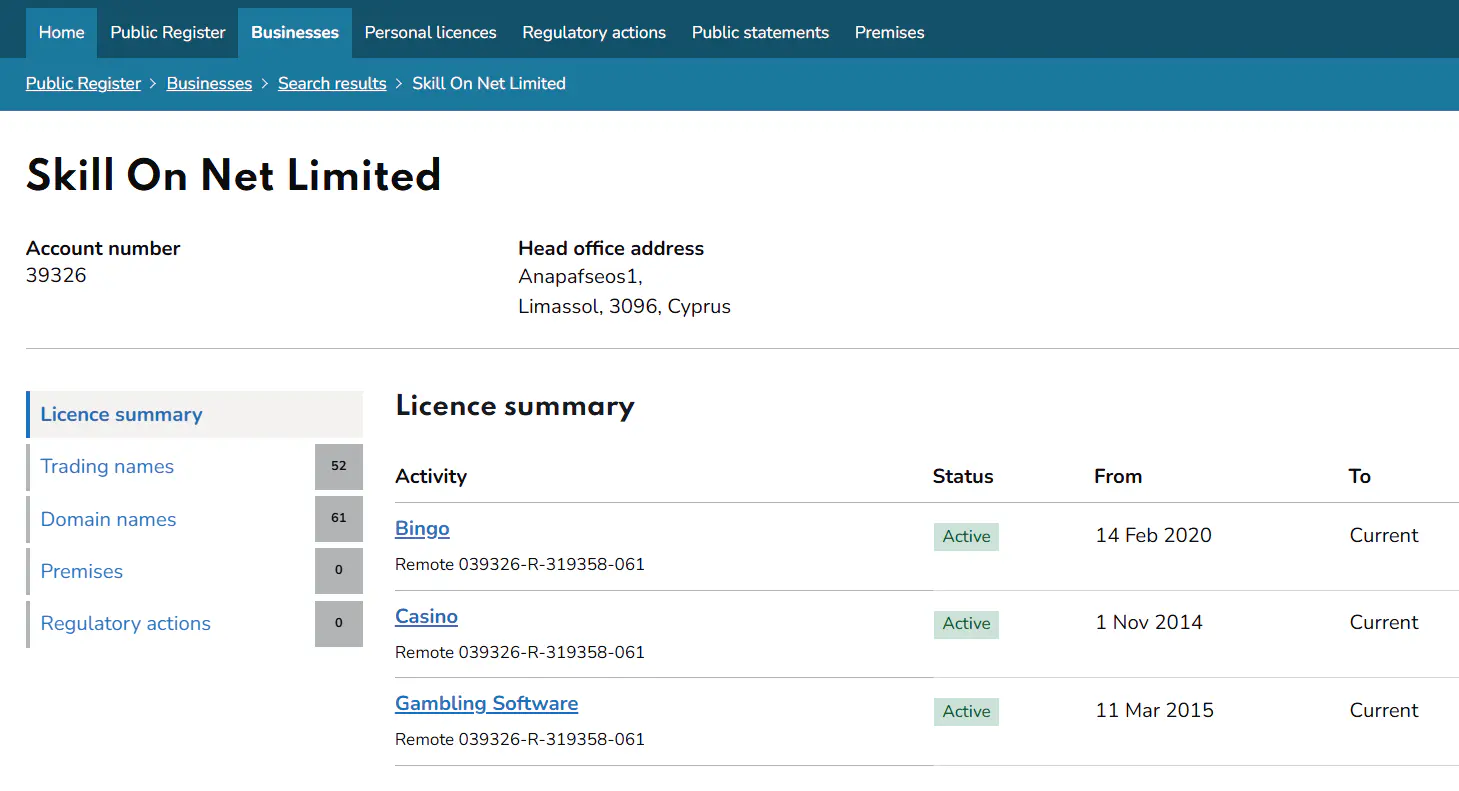
Task: Open Trading names in the side menu
Action: 107,467
